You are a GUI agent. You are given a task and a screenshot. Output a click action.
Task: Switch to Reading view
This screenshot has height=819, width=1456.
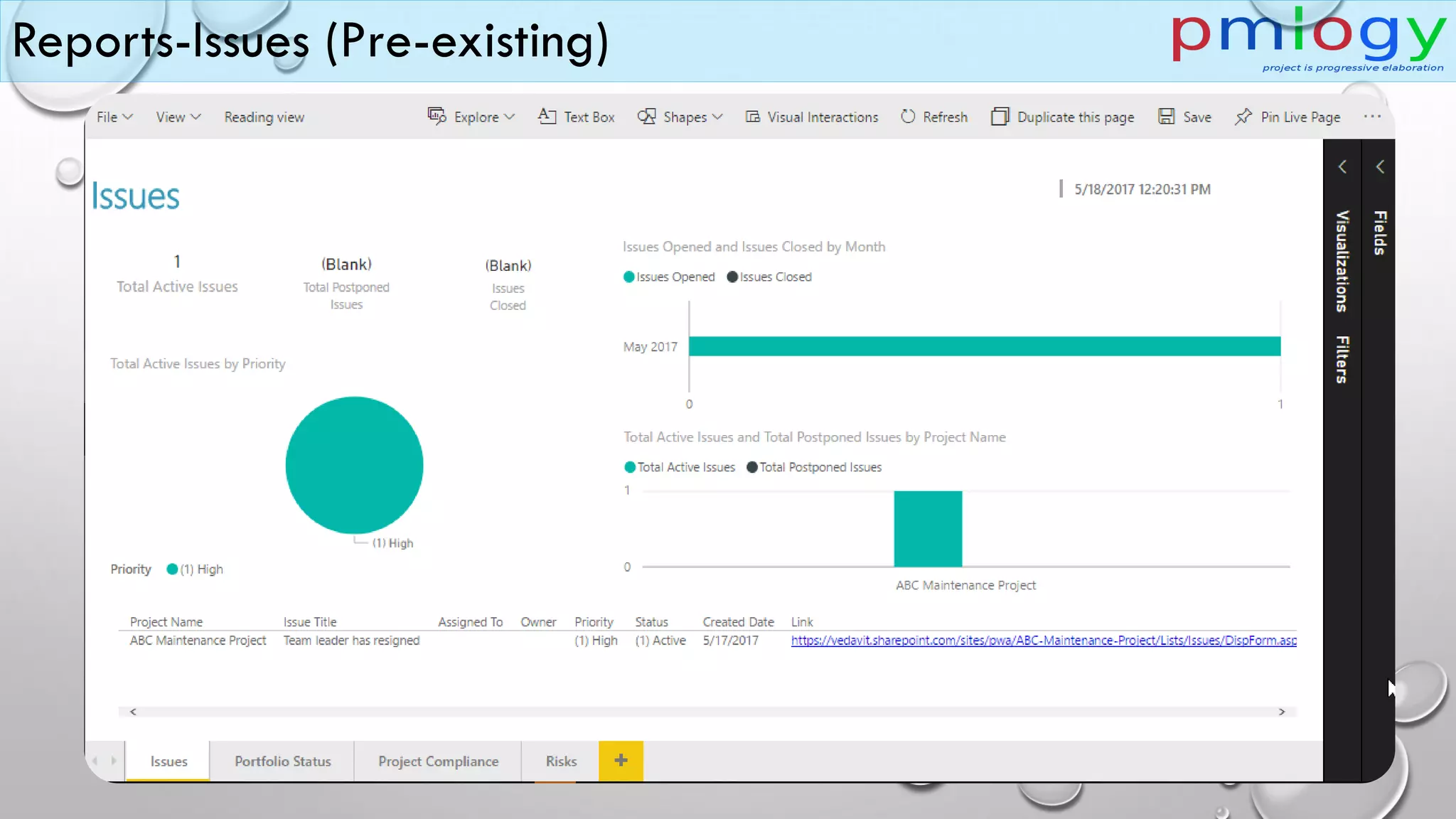(264, 117)
